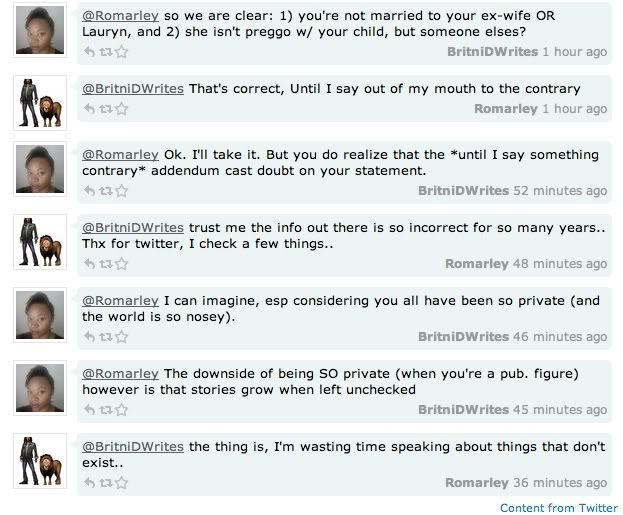Retweet the 'wasting time speaking' tweet
This screenshot has height=515, width=623.
(106, 483)
